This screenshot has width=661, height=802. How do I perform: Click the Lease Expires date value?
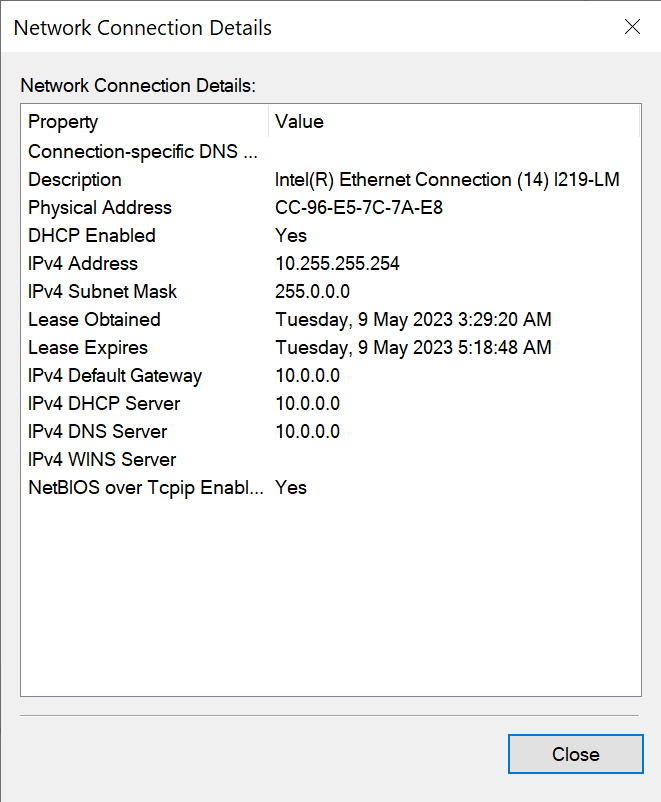click(413, 348)
